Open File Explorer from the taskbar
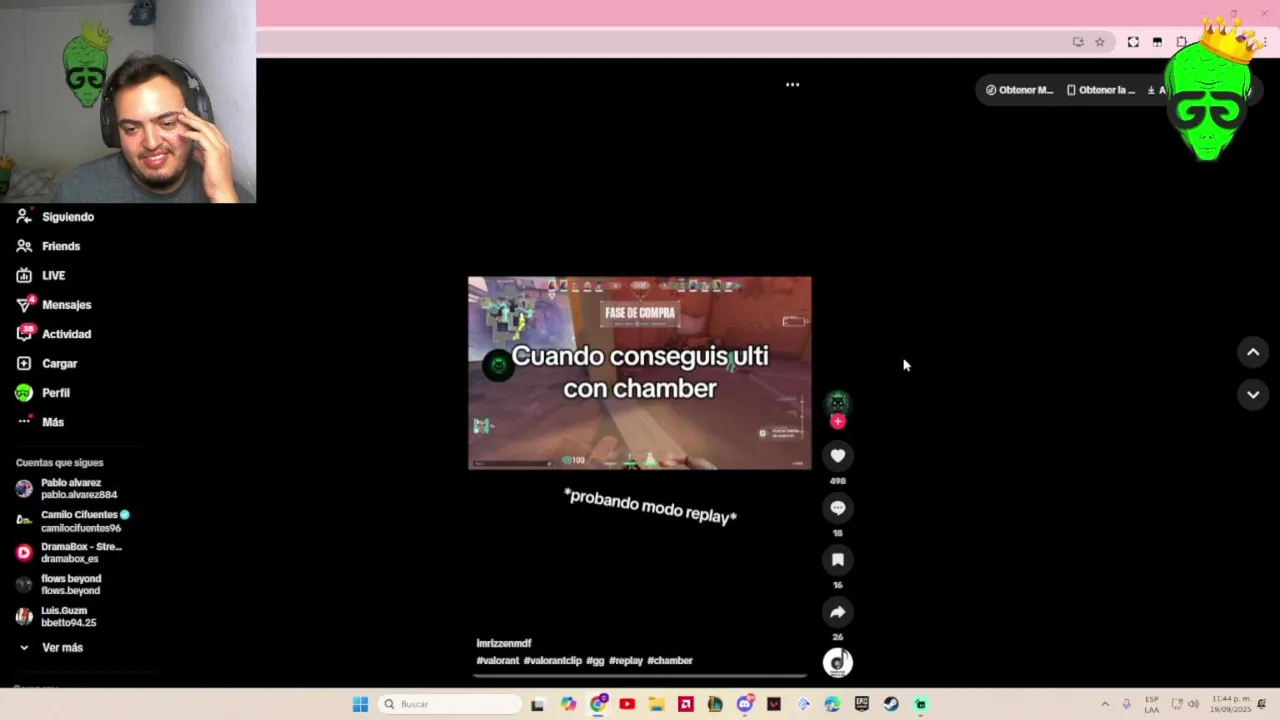This screenshot has height=720, width=1280. click(x=656, y=704)
